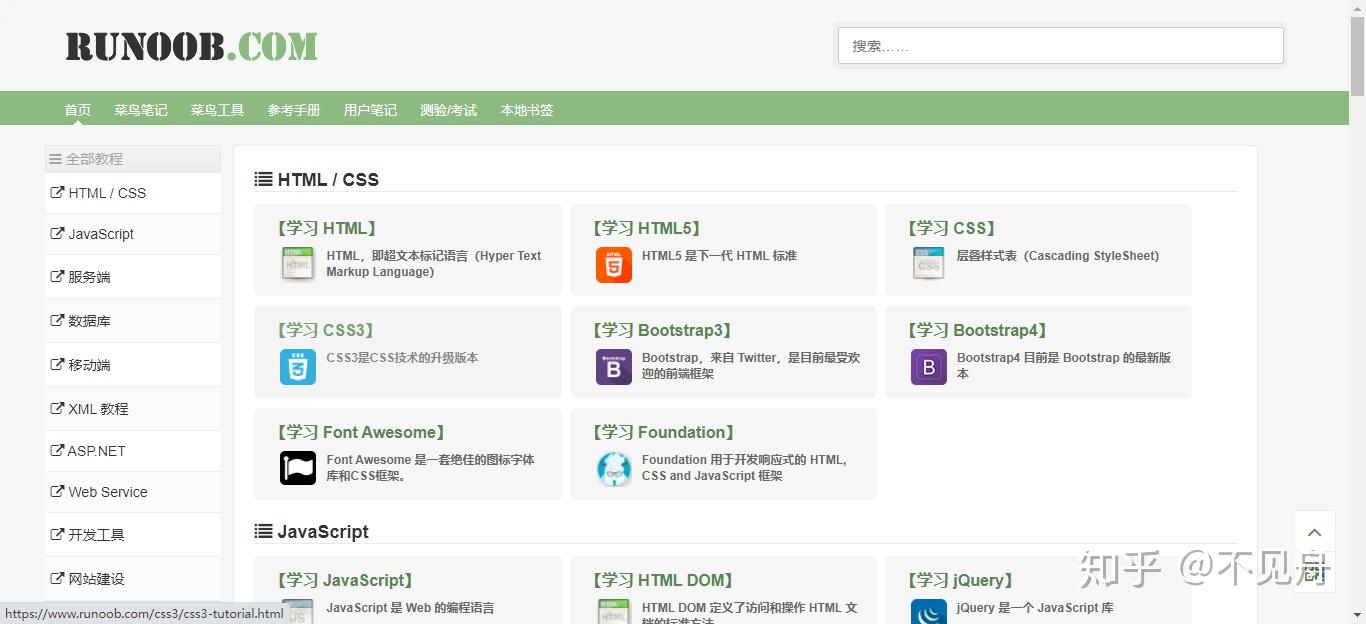This screenshot has height=624, width=1366.
Task: Click external-link icon beside Web Service
Action: [57, 492]
